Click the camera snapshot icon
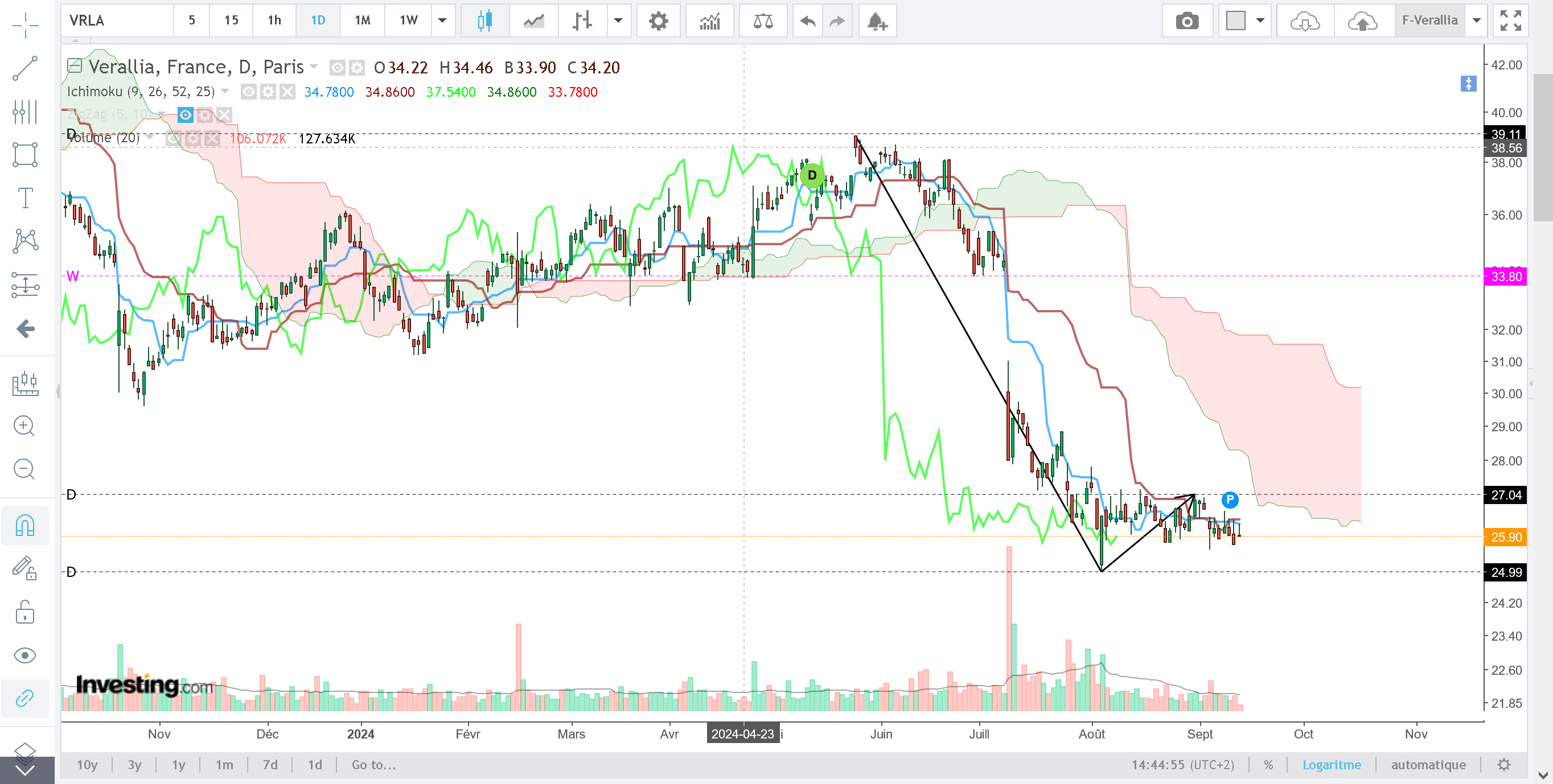The height and width of the screenshot is (784, 1553). (1186, 21)
